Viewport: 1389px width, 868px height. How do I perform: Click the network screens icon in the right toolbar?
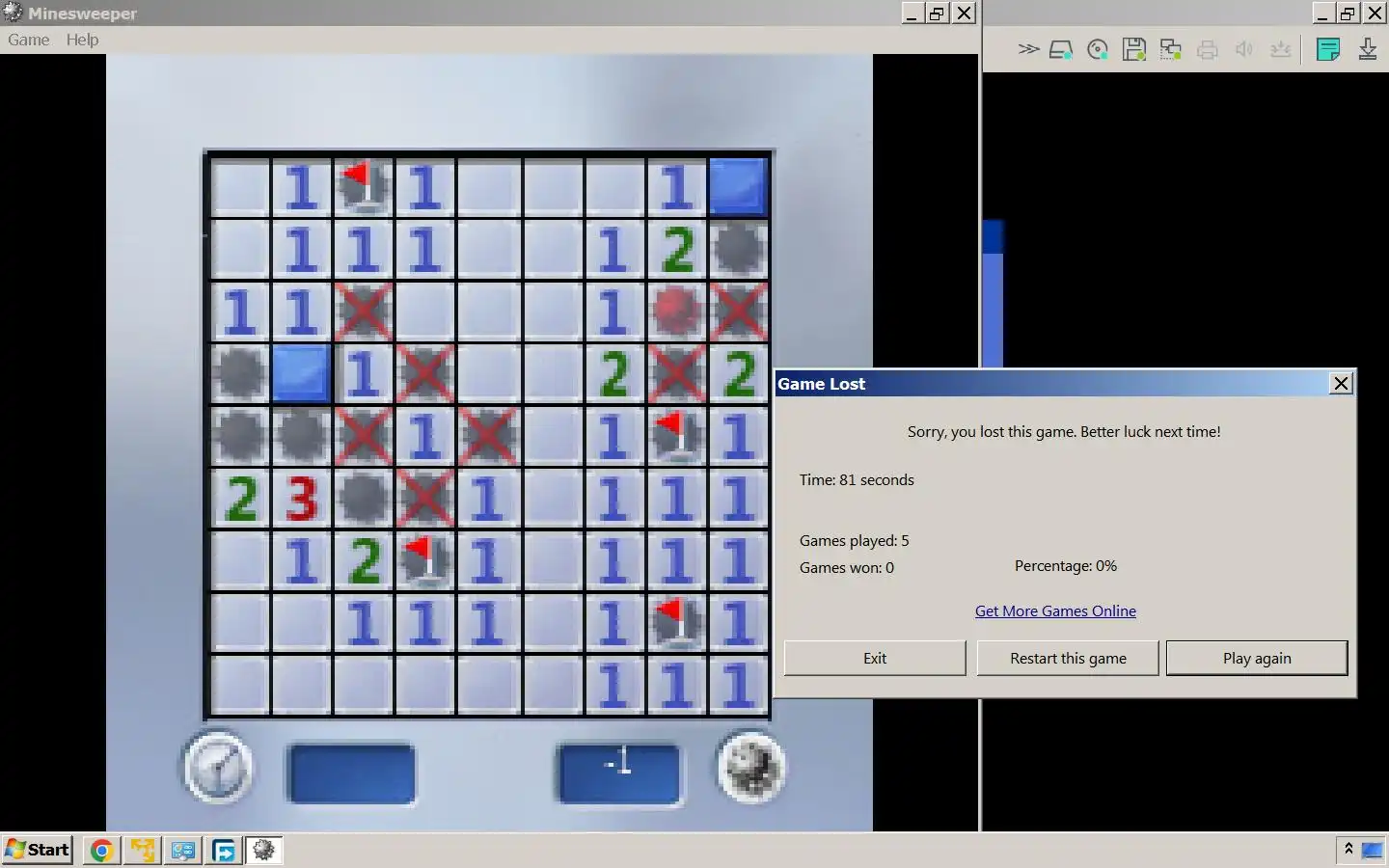(1171, 49)
